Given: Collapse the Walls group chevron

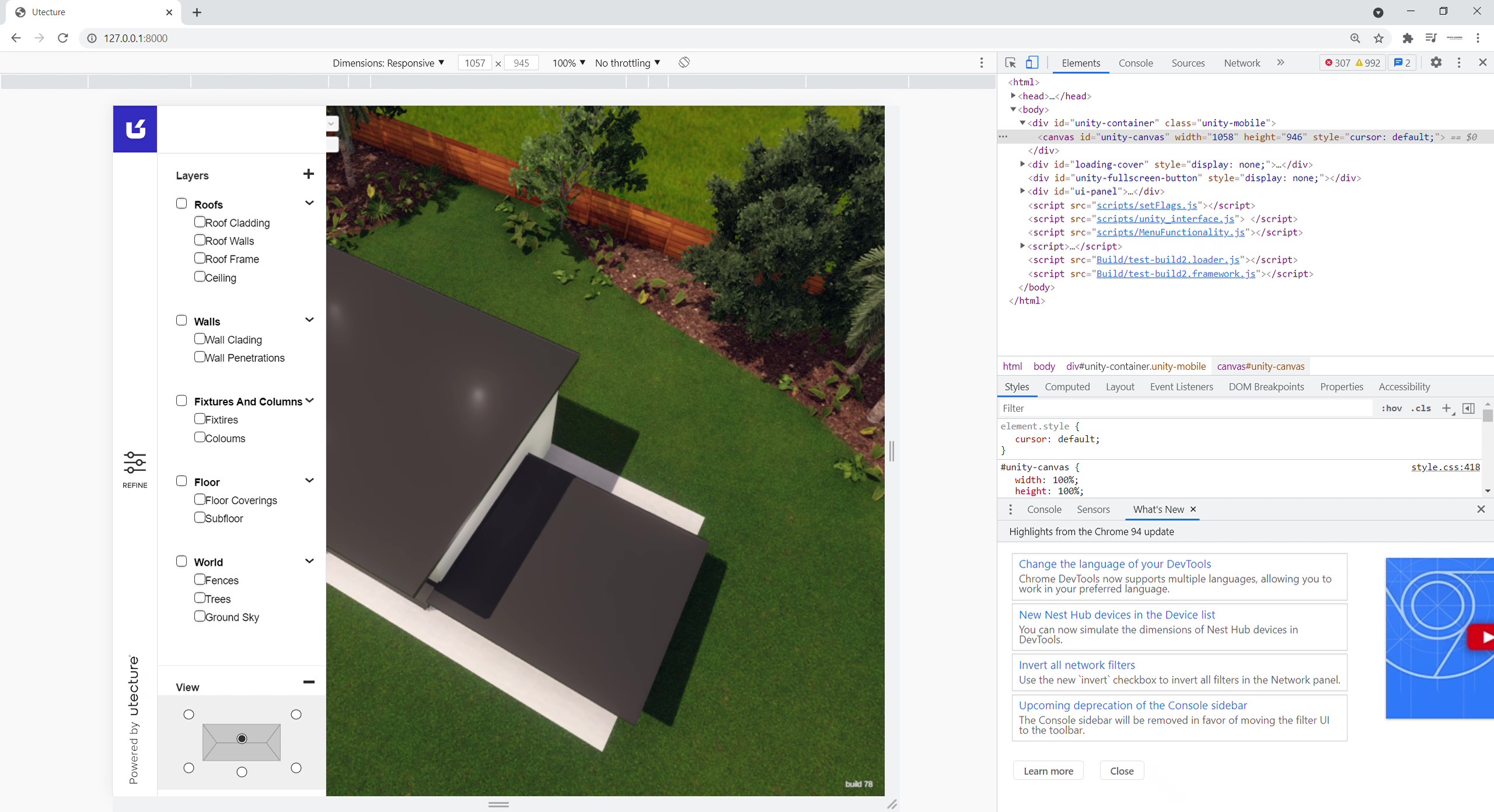Looking at the screenshot, I should (309, 320).
